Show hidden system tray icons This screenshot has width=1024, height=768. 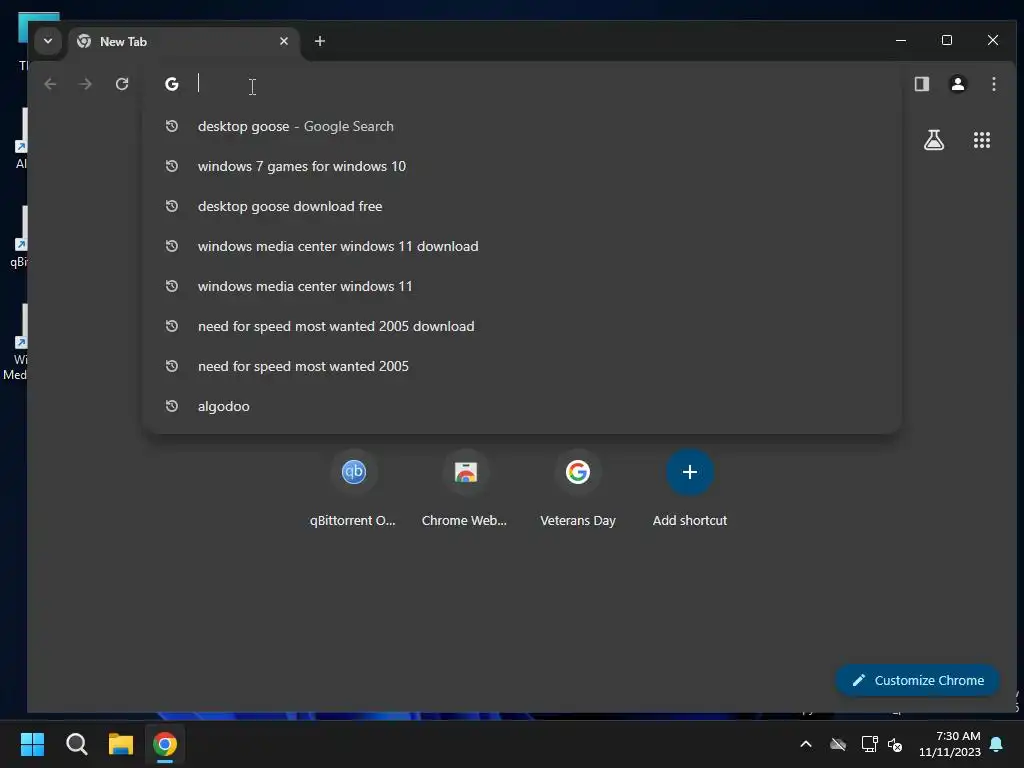(806, 744)
